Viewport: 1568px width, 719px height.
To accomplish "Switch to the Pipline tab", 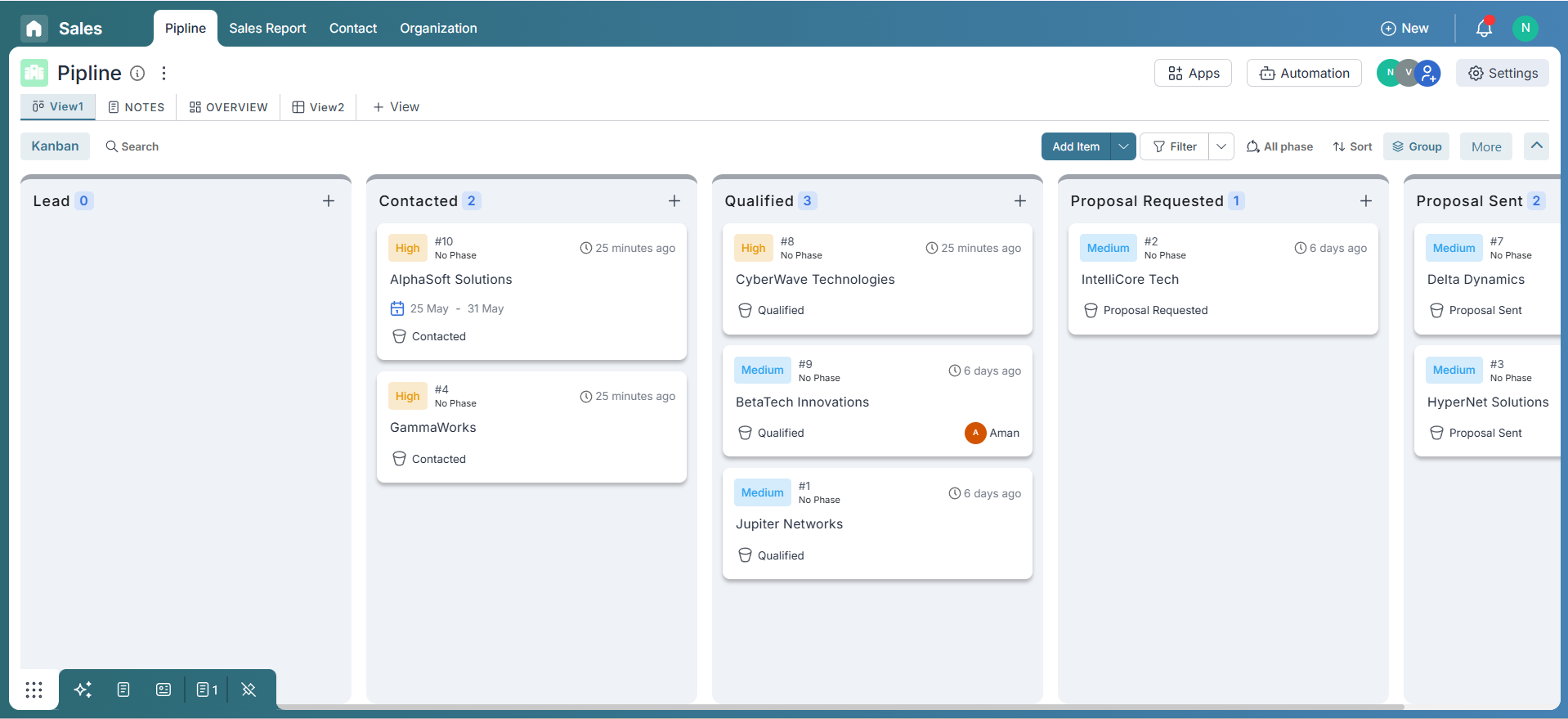I will point(186,29).
